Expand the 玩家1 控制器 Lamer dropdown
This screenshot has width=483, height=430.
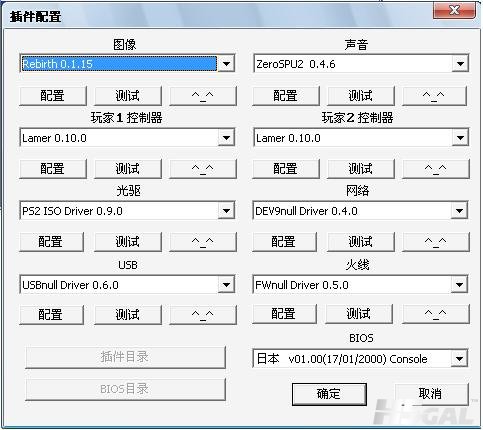(226, 137)
